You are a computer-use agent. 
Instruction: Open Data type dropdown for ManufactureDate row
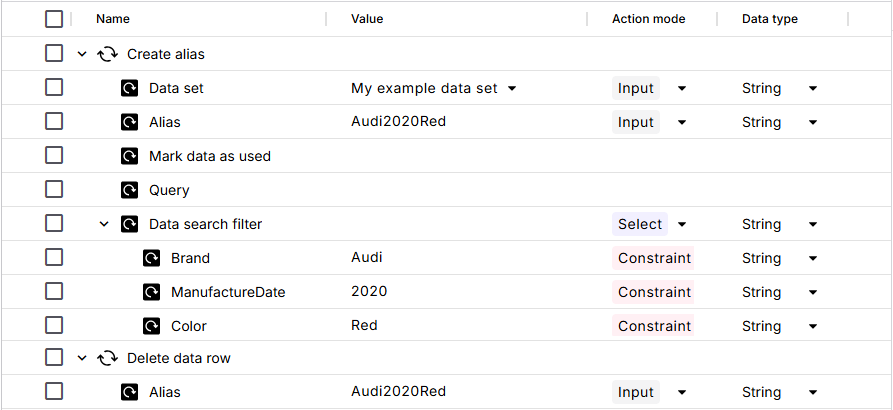pos(812,292)
